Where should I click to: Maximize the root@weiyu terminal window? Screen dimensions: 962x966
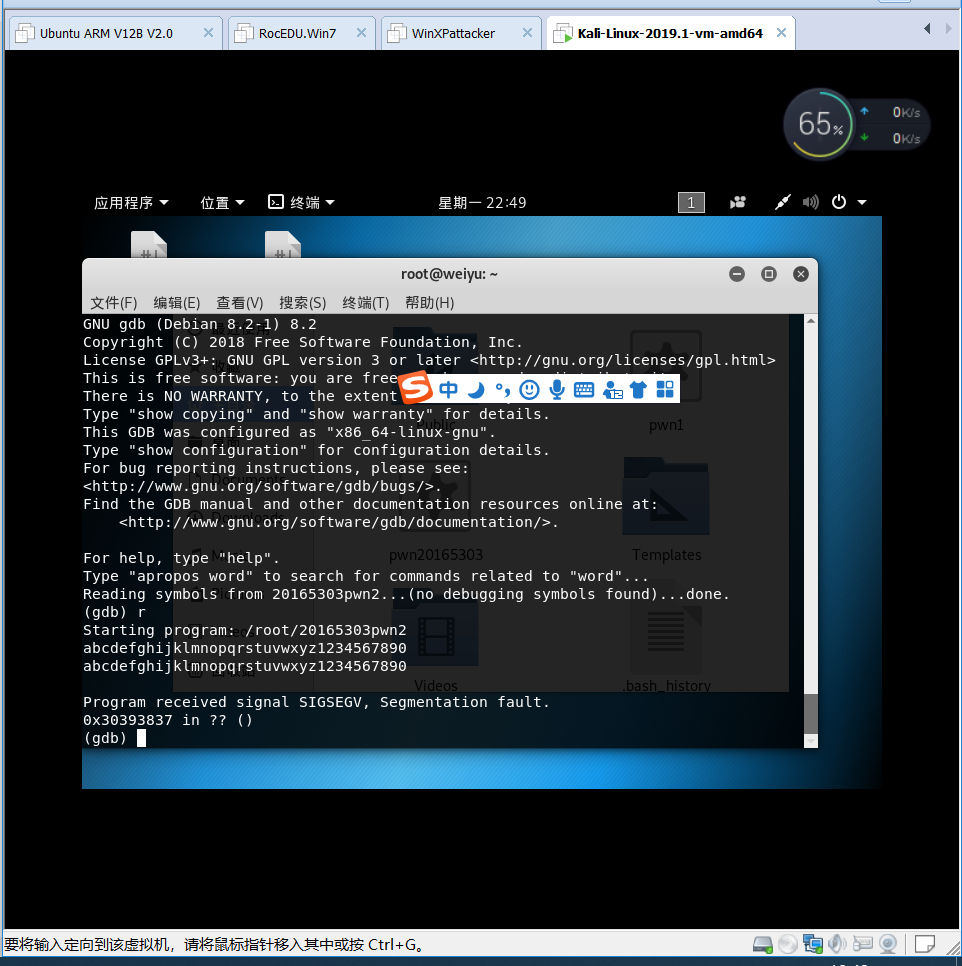[x=769, y=274]
